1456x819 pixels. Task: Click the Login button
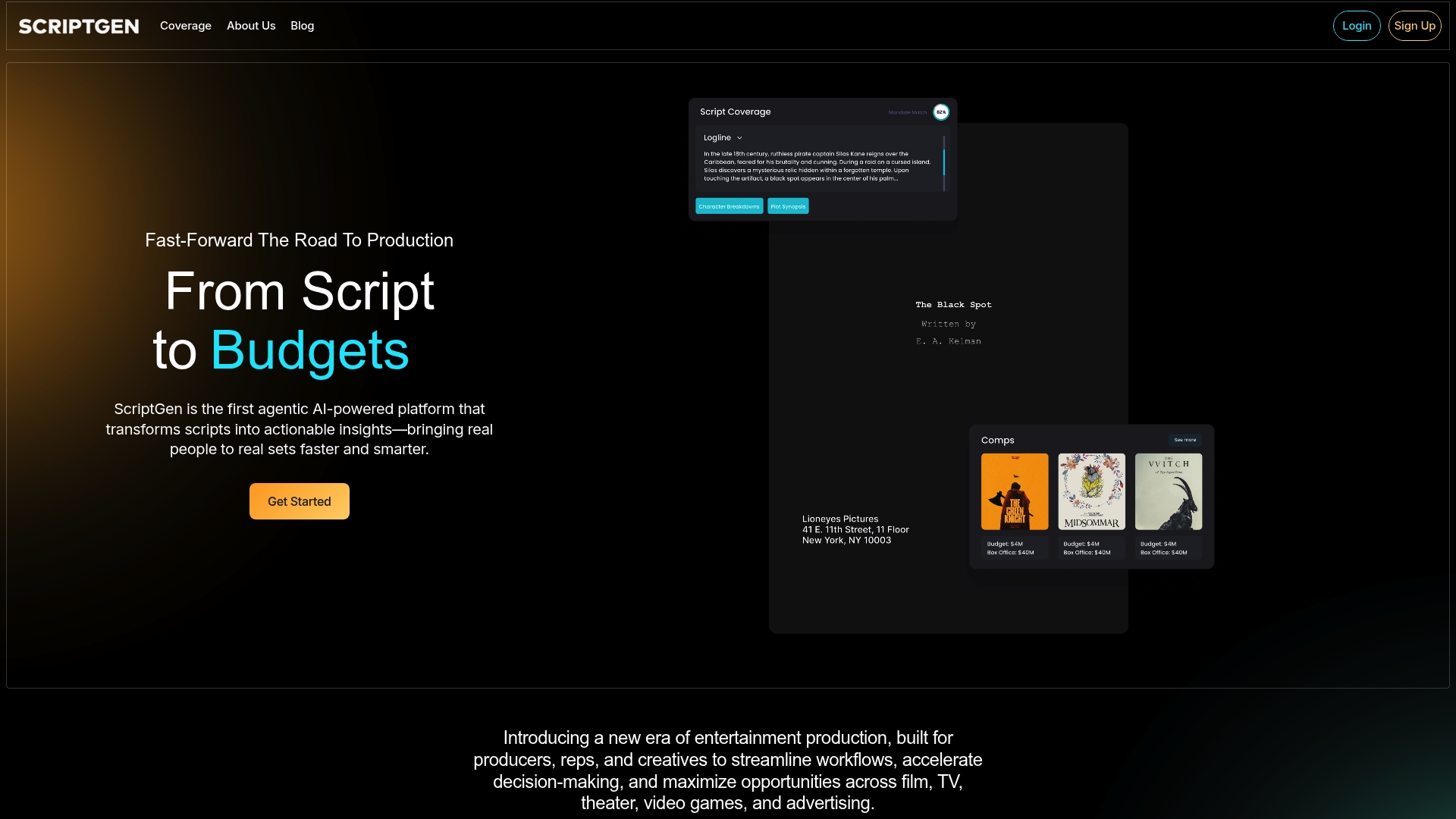coord(1357,26)
